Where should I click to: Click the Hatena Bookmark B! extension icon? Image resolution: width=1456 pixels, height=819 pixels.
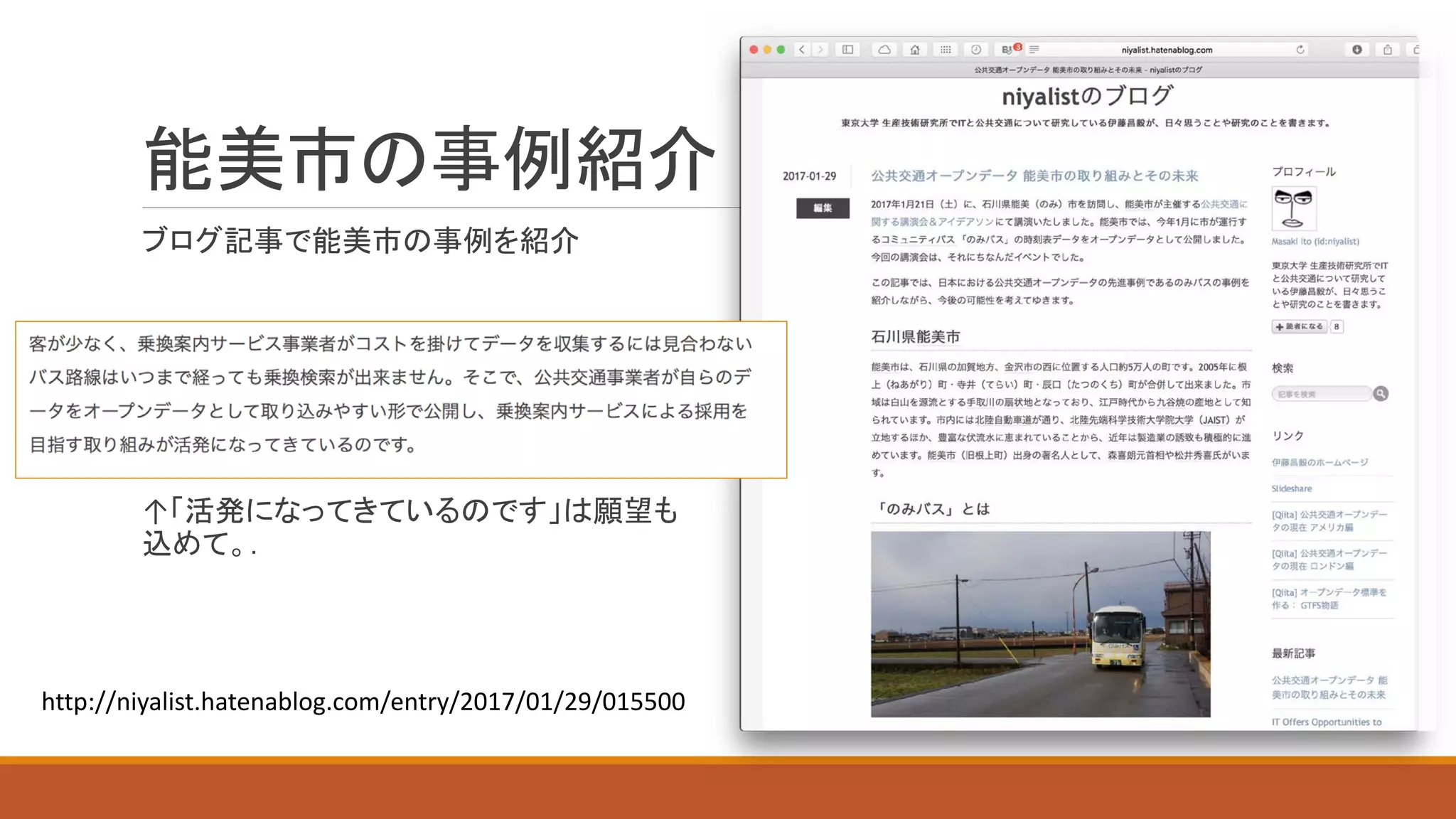(x=1007, y=50)
